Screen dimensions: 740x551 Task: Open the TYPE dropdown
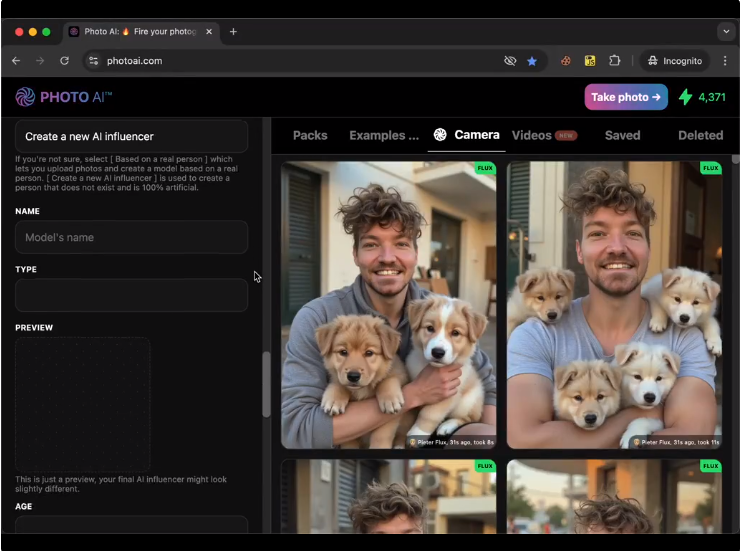[x=132, y=295]
